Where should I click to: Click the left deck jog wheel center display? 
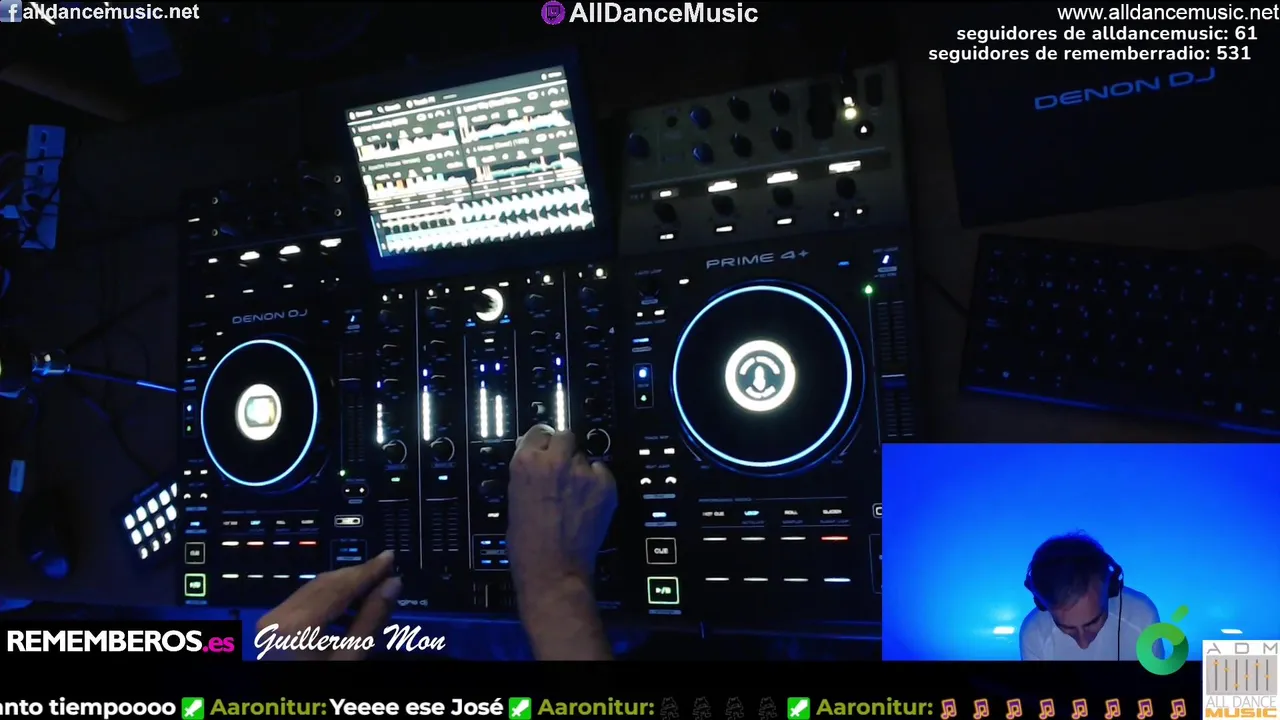(258, 412)
